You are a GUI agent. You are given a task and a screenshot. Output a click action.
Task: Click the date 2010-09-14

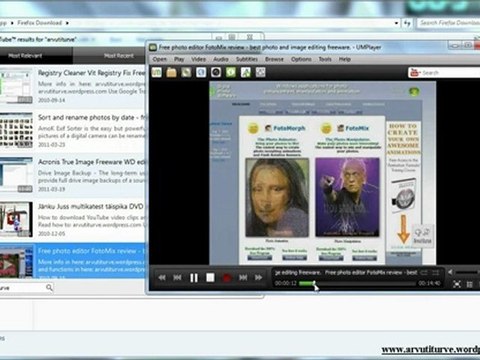pos(51,100)
